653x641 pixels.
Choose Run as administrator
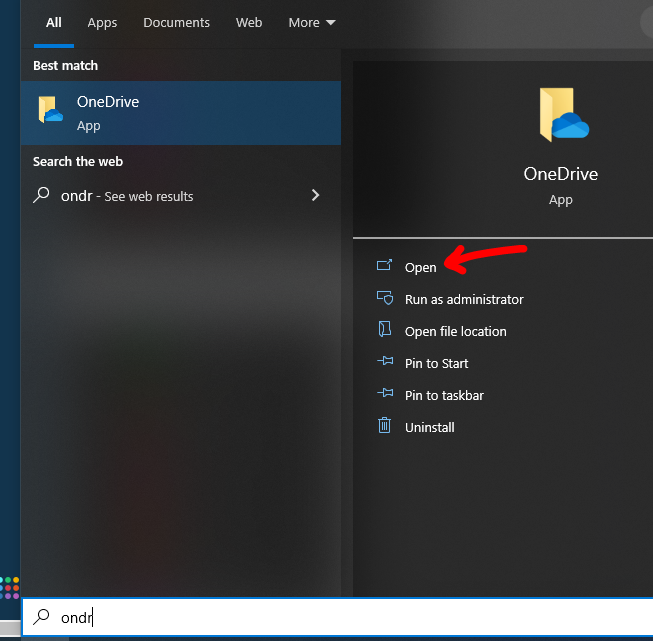point(464,299)
